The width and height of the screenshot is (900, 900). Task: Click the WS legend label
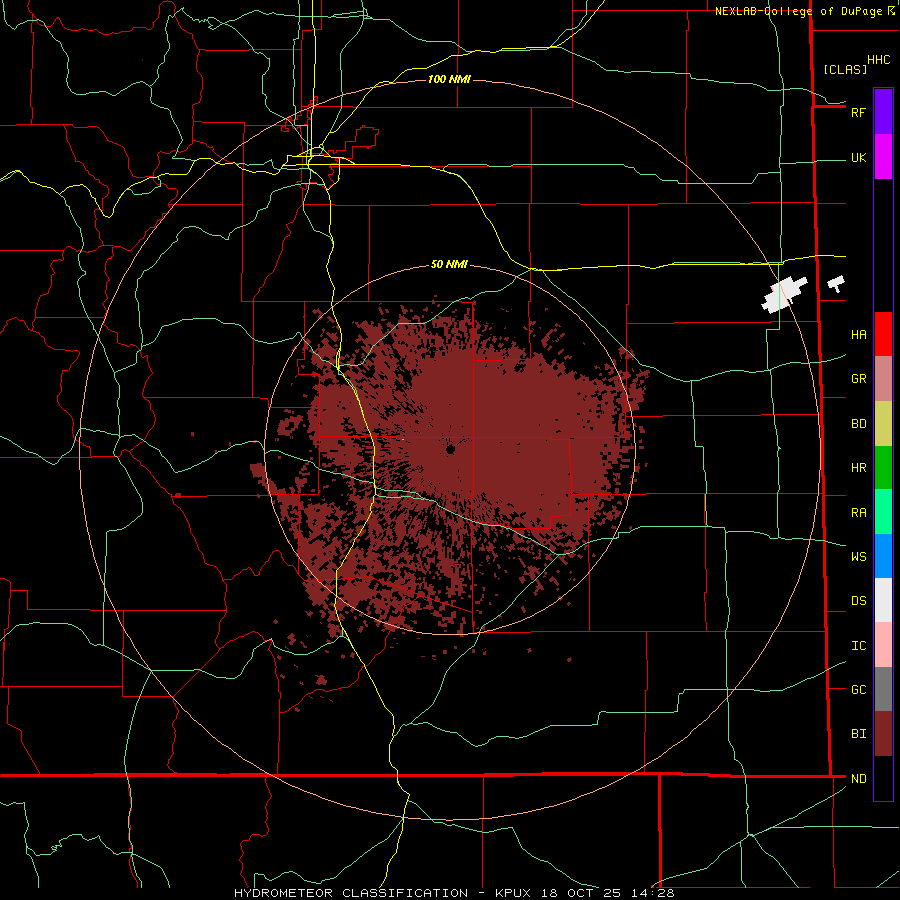[858, 557]
